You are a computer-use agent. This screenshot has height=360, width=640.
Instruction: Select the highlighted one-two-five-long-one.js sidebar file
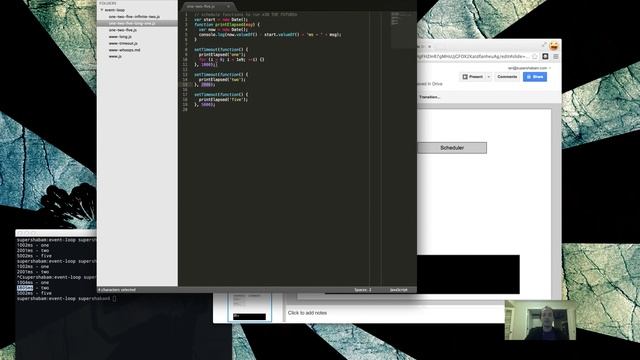pos(137,23)
